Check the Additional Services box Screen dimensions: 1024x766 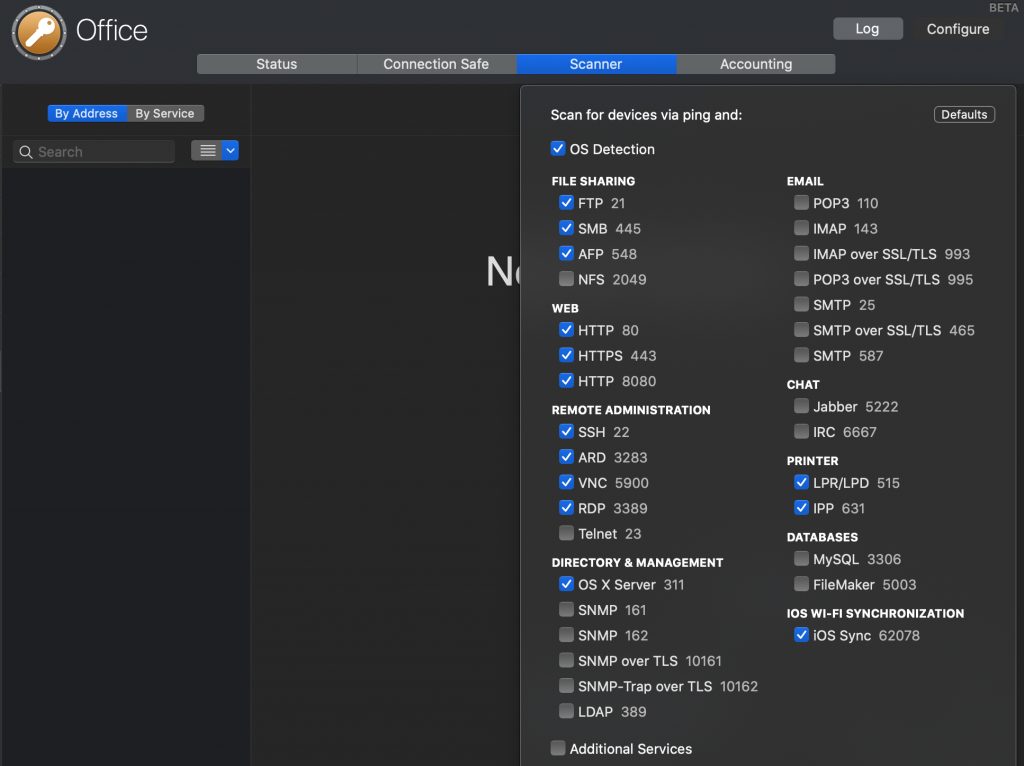(558, 748)
